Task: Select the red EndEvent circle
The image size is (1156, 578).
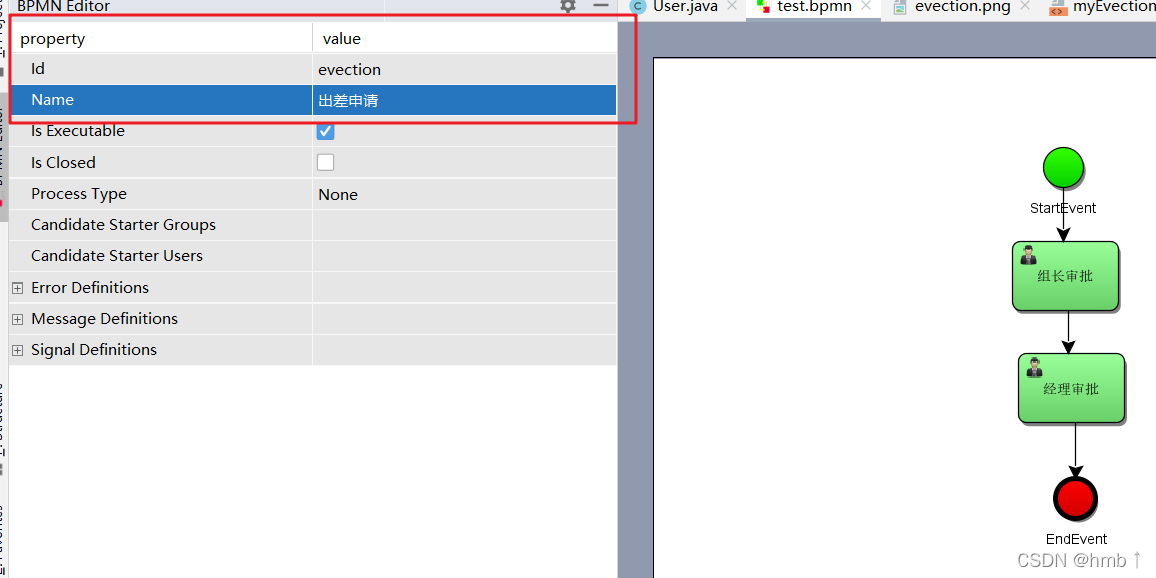Action: 1076,498
